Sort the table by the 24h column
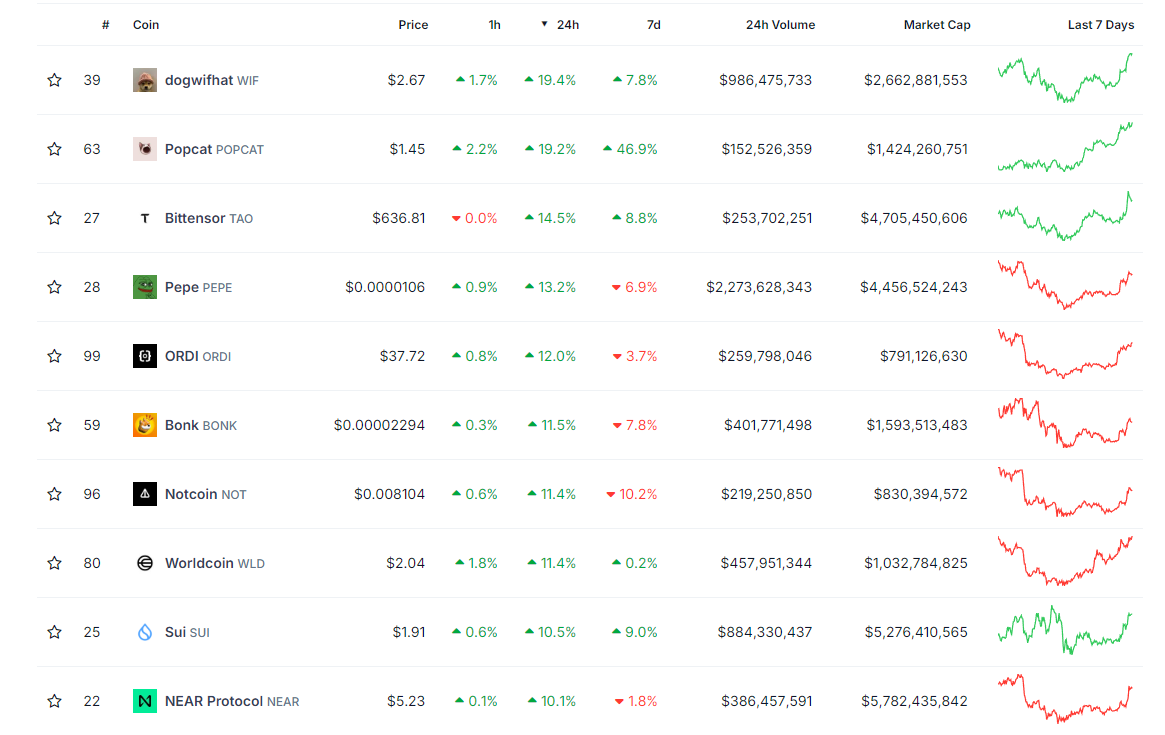 point(561,25)
